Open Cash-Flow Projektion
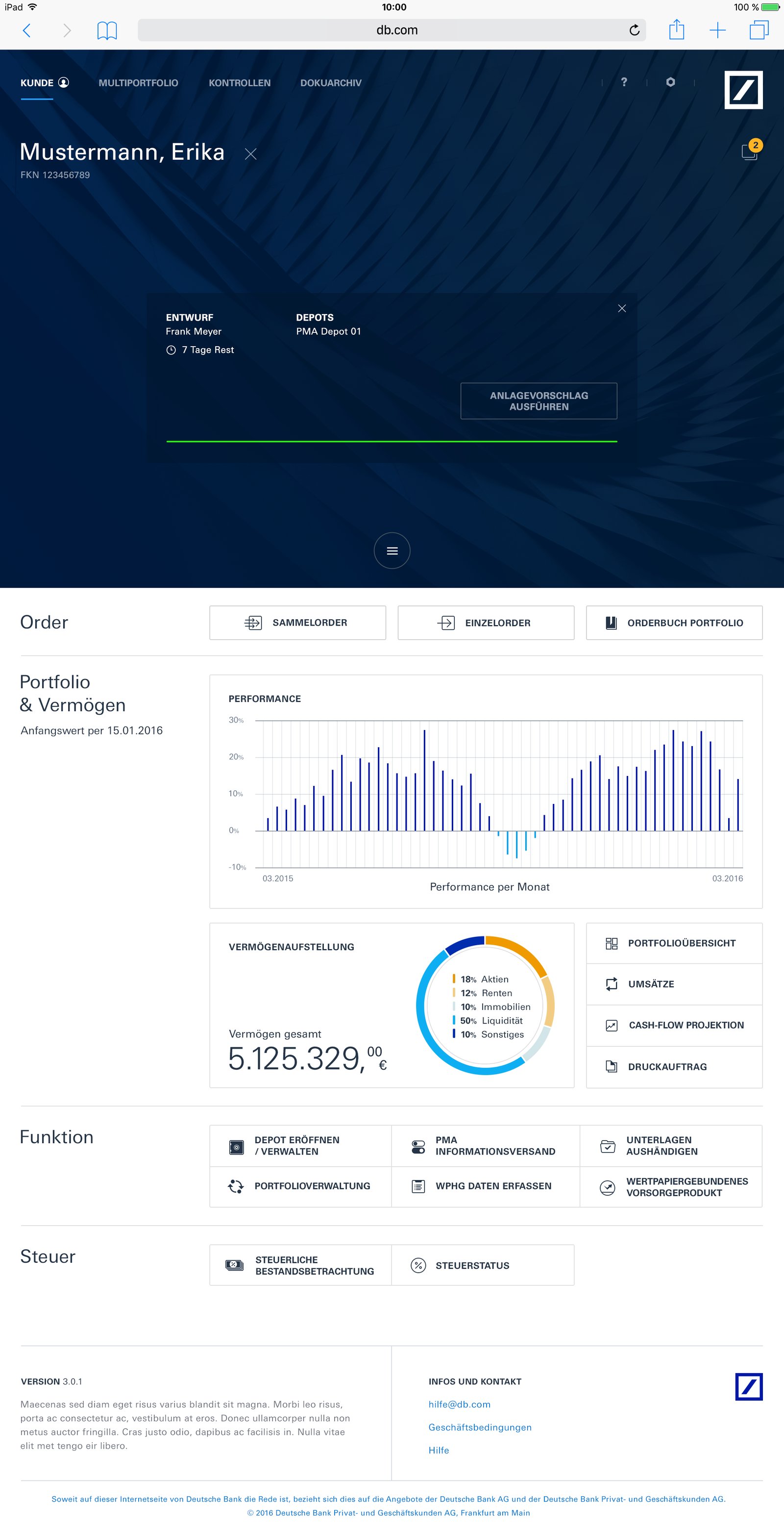 [x=674, y=1025]
